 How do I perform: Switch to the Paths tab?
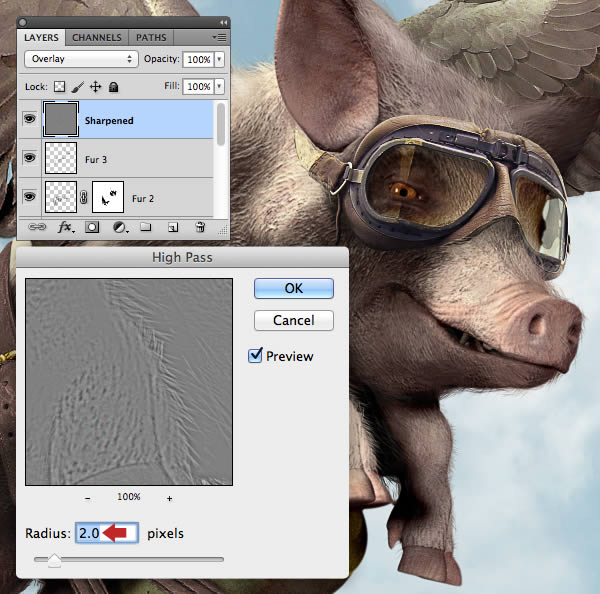pyautogui.click(x=151, y=38)
